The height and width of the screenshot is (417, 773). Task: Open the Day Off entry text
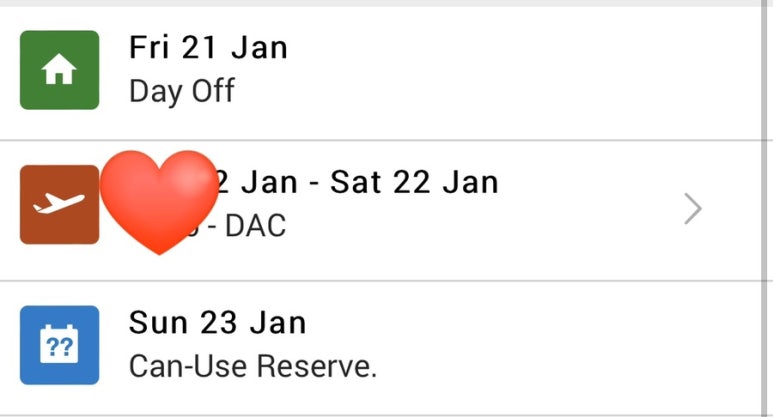(x=182, y=92)
